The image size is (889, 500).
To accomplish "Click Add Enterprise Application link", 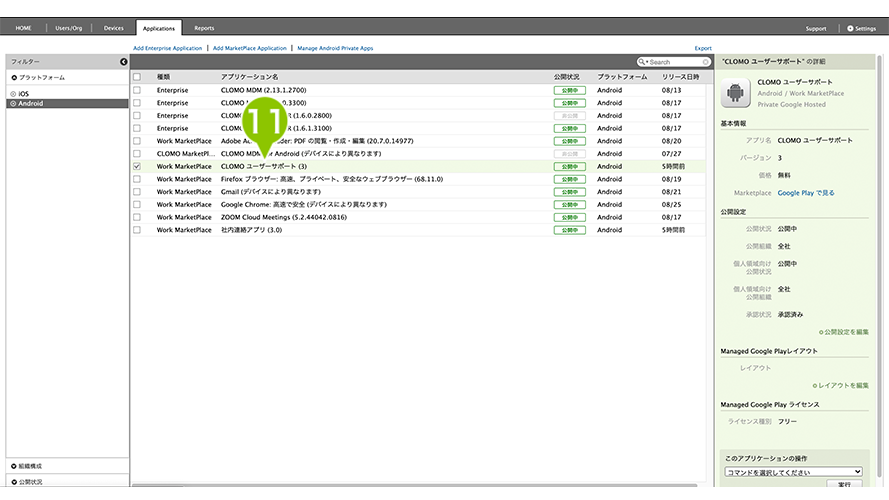I will 167,48.
